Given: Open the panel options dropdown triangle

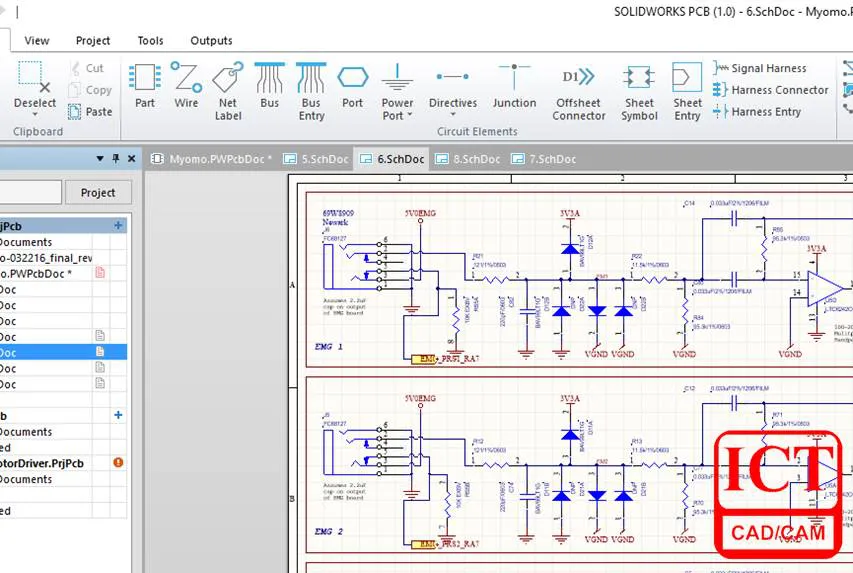Looking at the screenshot, I should pos(100,158).
